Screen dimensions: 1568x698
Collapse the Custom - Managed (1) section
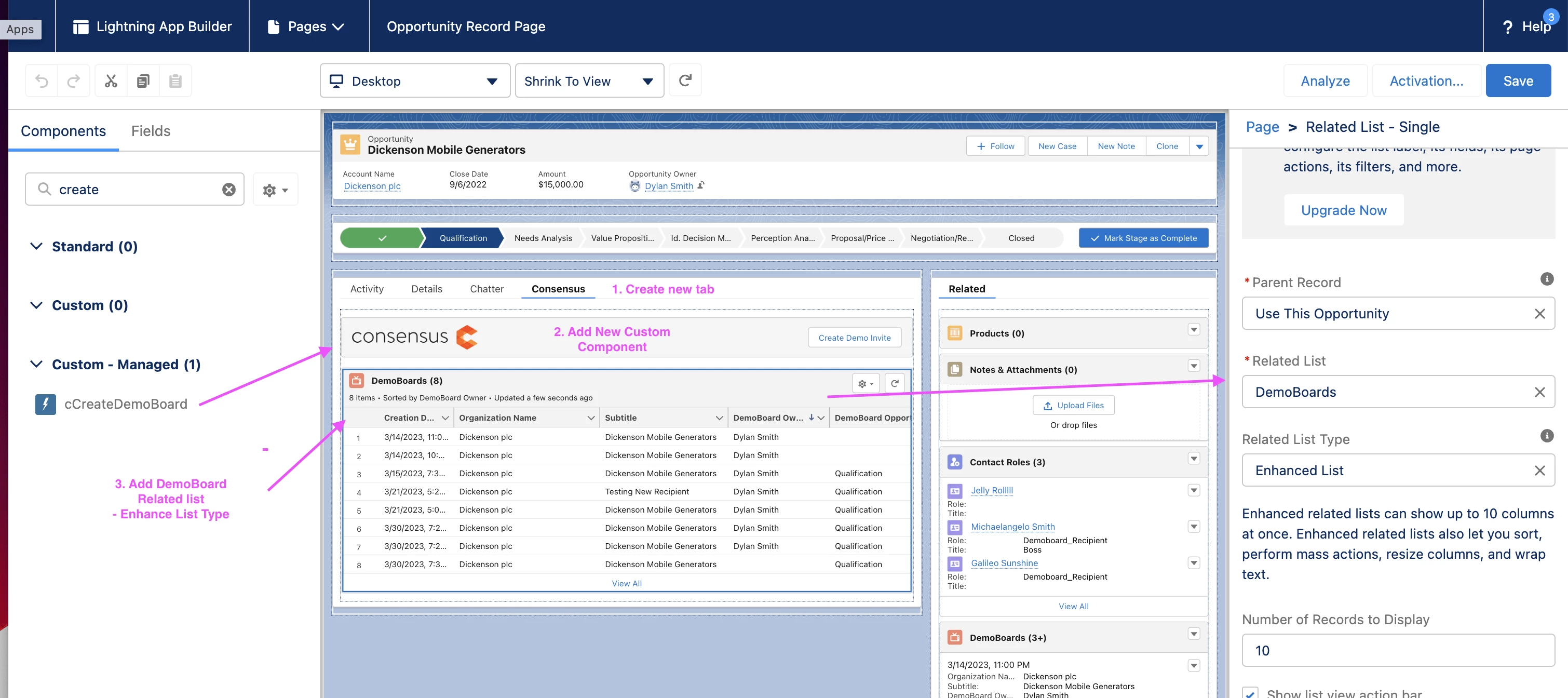point(36,364)
